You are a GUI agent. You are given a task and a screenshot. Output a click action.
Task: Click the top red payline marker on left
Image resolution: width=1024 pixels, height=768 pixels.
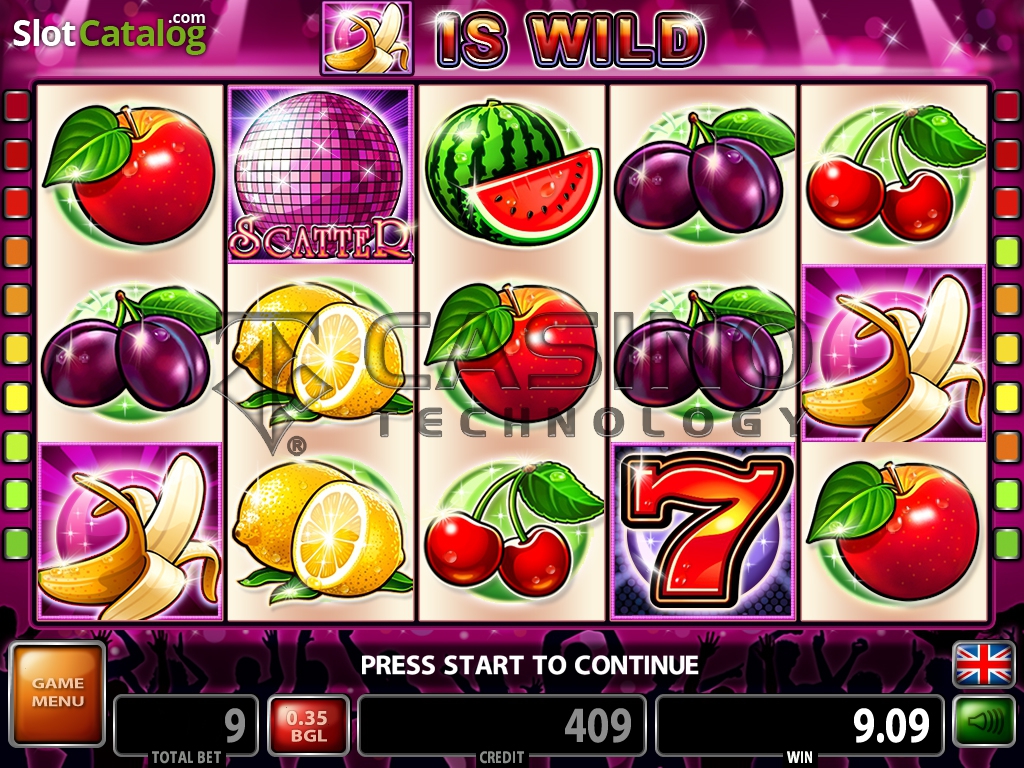pos(18,106)
